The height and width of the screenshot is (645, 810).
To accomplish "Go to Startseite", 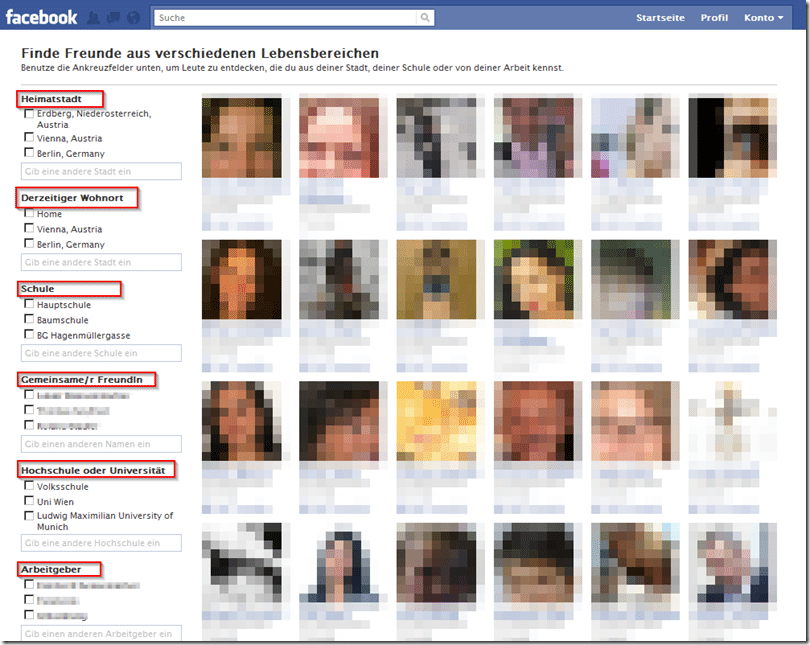I will click(660, 18).
